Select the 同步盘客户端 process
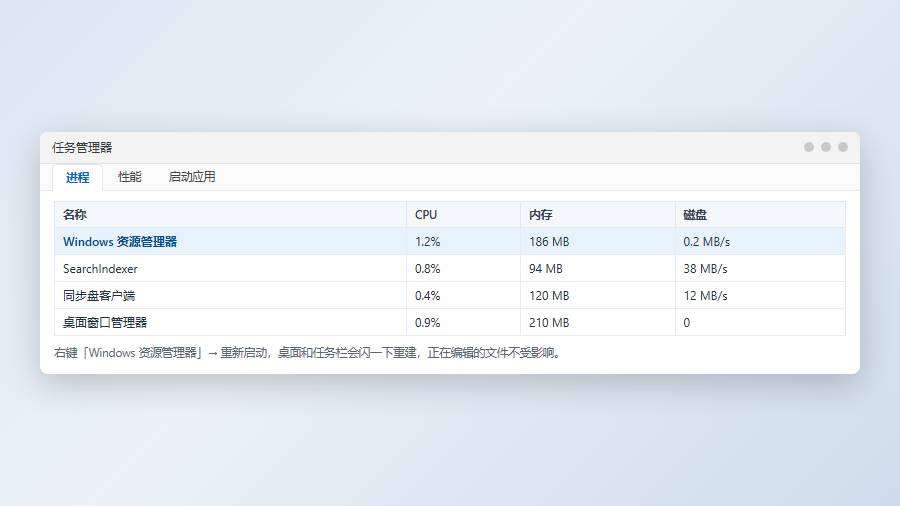This screenshot has width=900, height=506. (450, 295)
